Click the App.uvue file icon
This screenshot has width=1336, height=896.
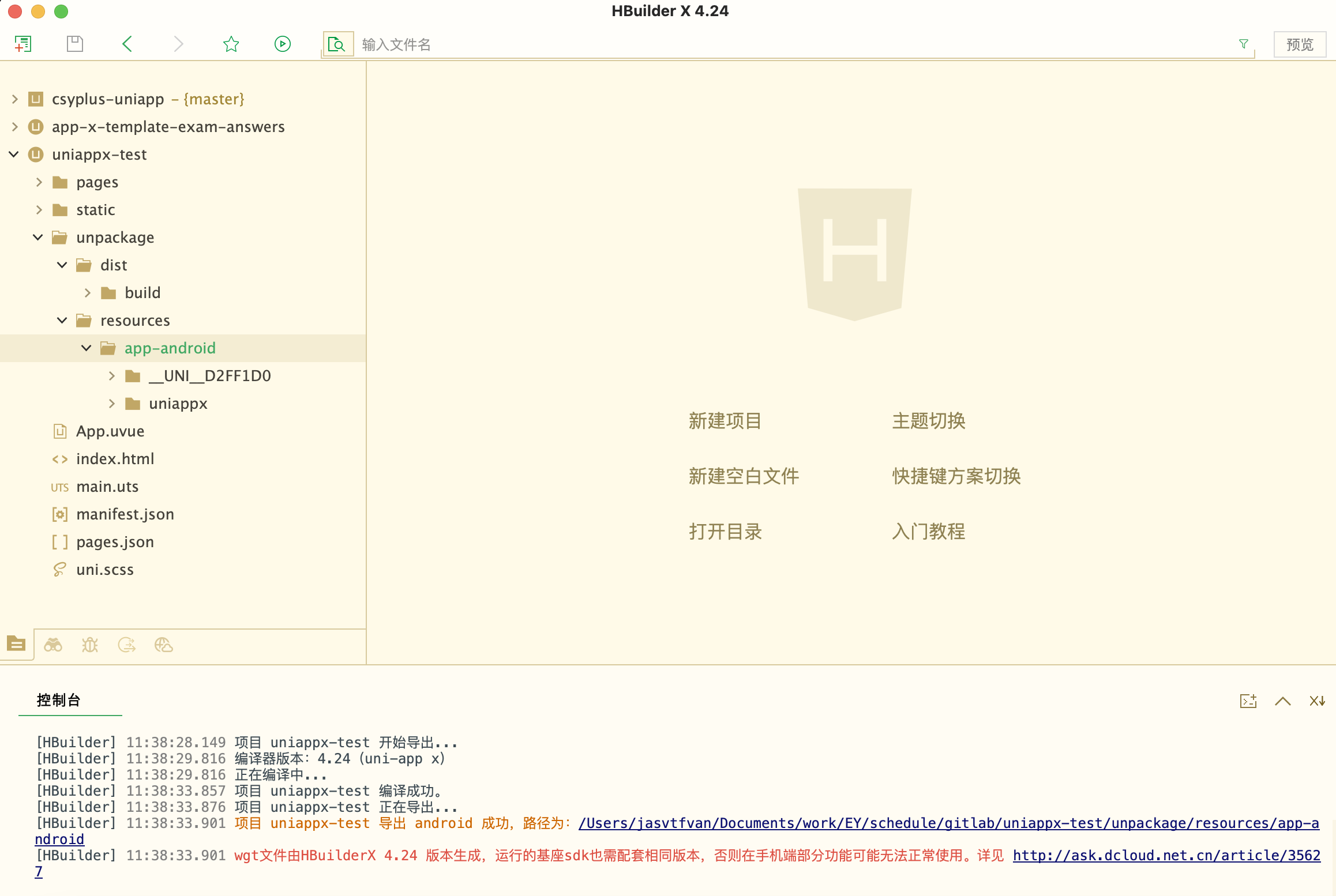(60, 431)
